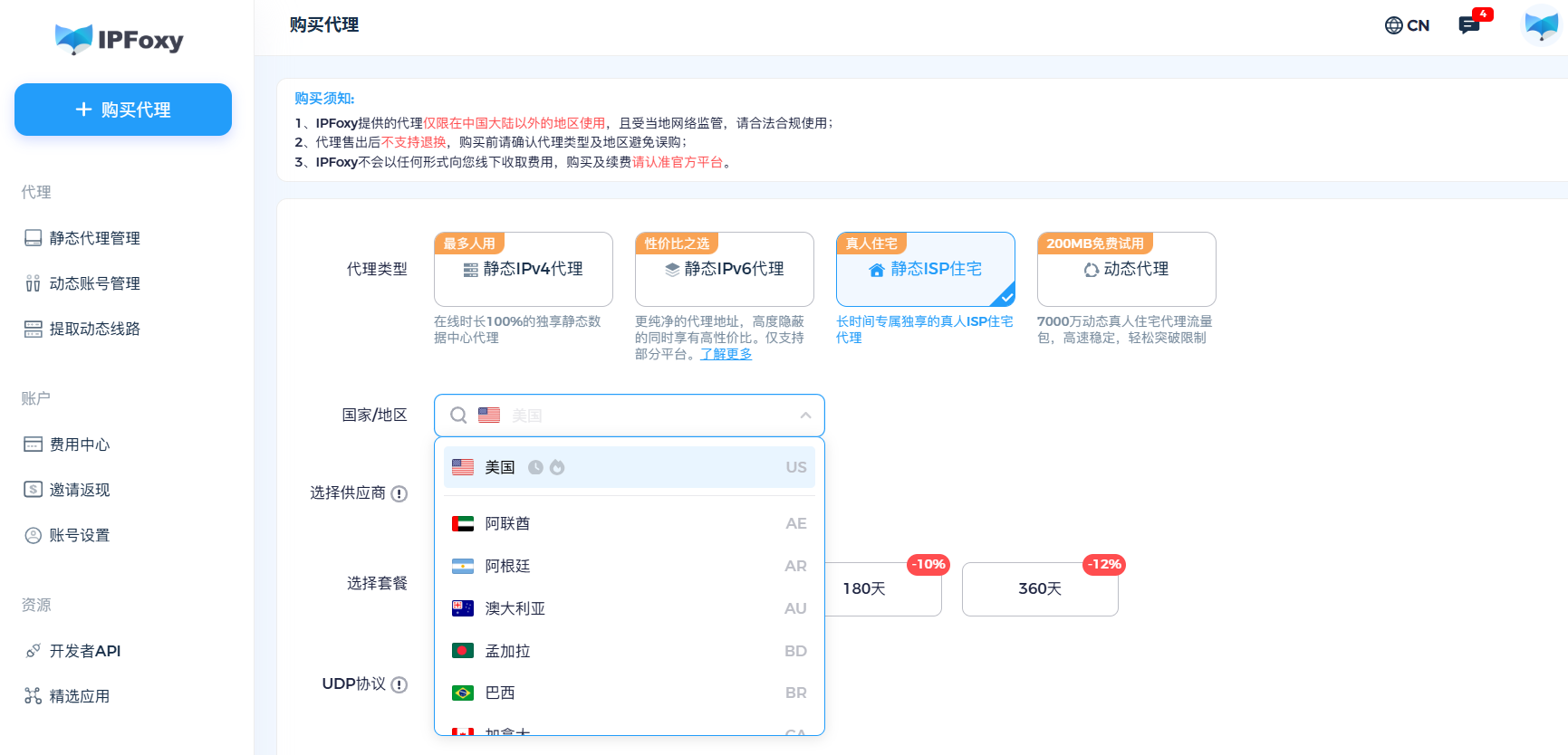Click the 购买代理 page title
Viewport: 1568px width, 755px height.
tap(324, 25)
